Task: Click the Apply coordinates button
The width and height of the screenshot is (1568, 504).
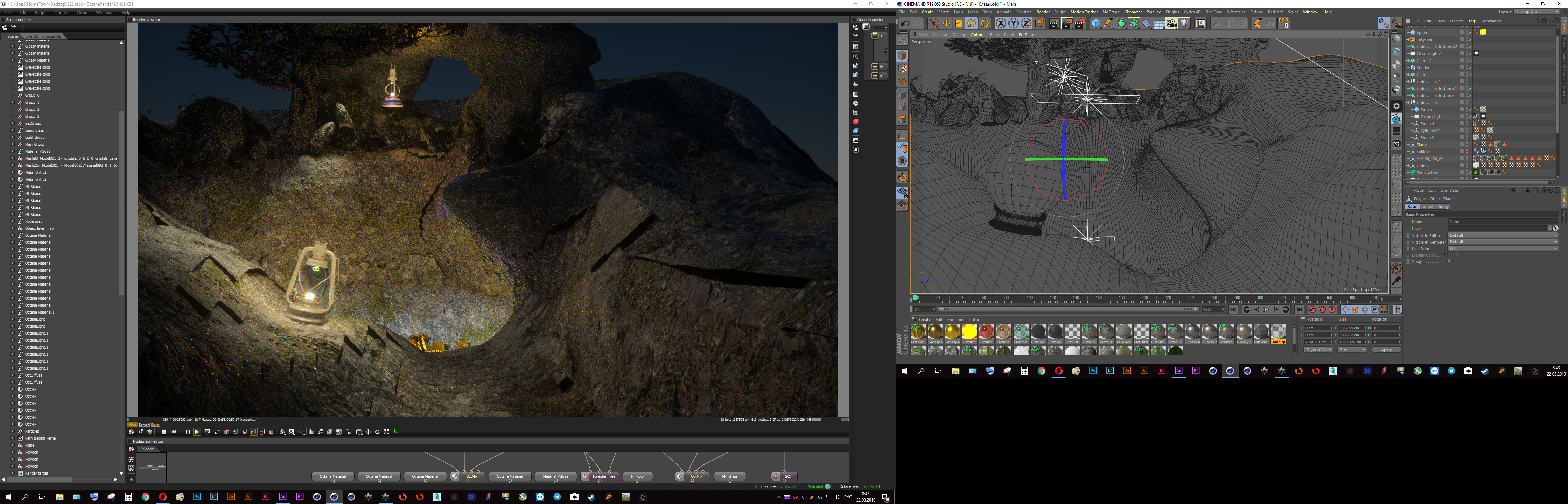Action: (1386, 350)
